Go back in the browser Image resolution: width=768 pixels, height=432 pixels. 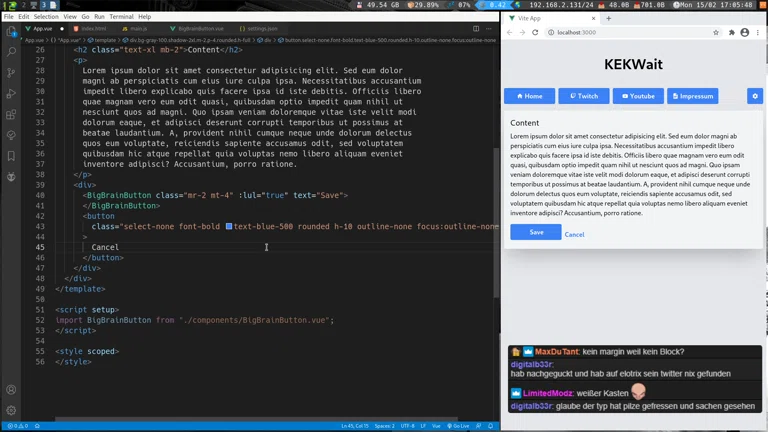click(x=509, y=32)
